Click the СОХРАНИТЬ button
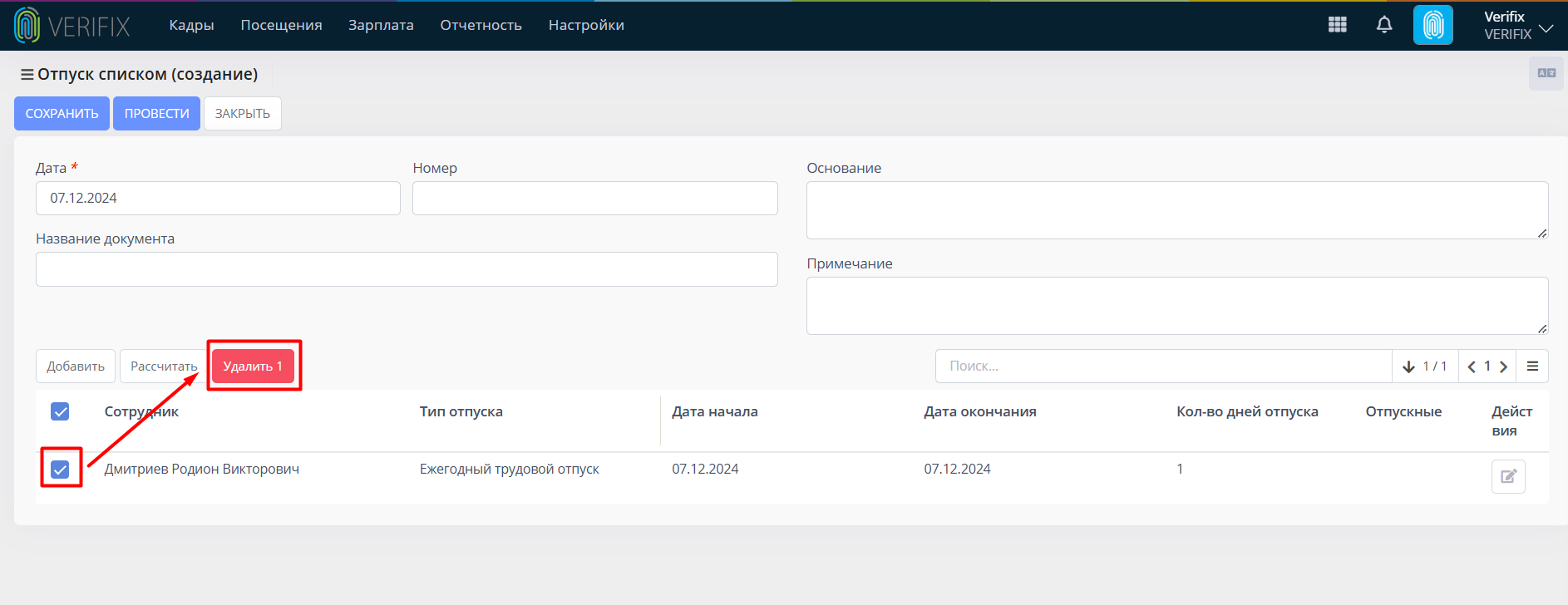 pyautogui.click(x=62, y=114)
